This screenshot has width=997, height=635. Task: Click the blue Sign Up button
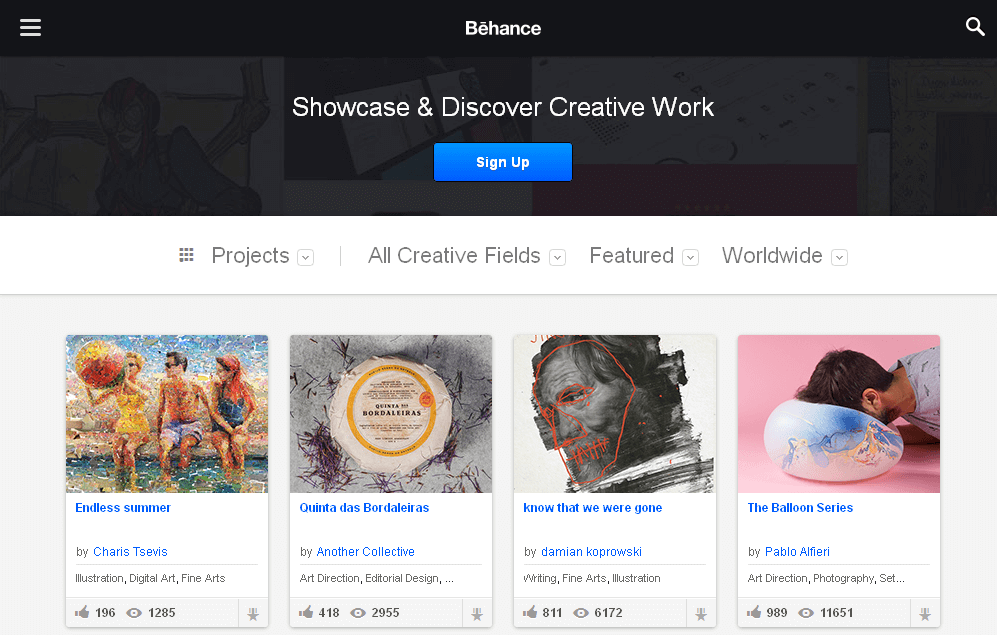click(x=503, y=162)
